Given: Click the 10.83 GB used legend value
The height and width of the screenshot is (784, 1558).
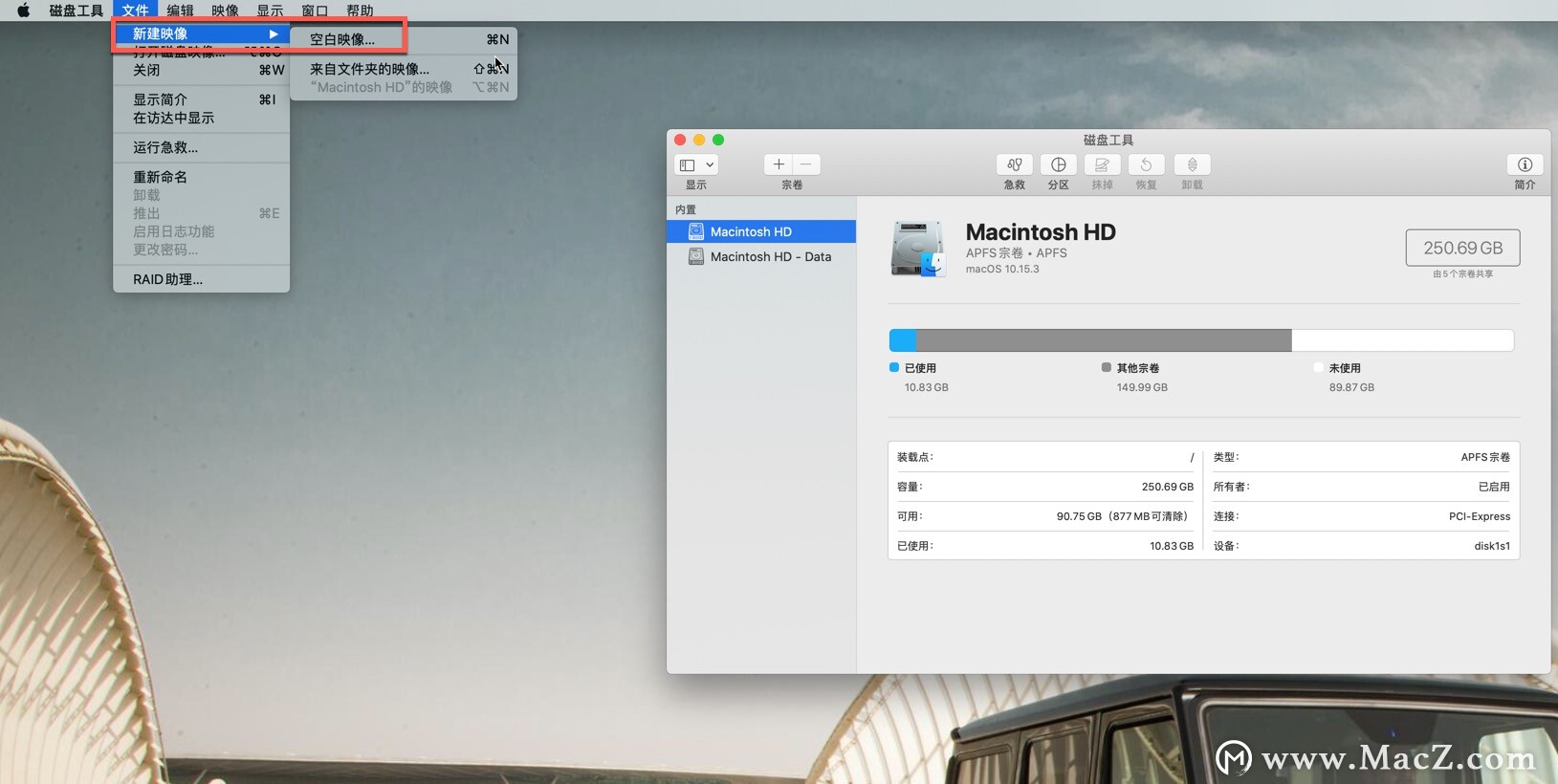Looking at the screenshot, I should click(x=927, y=387).
